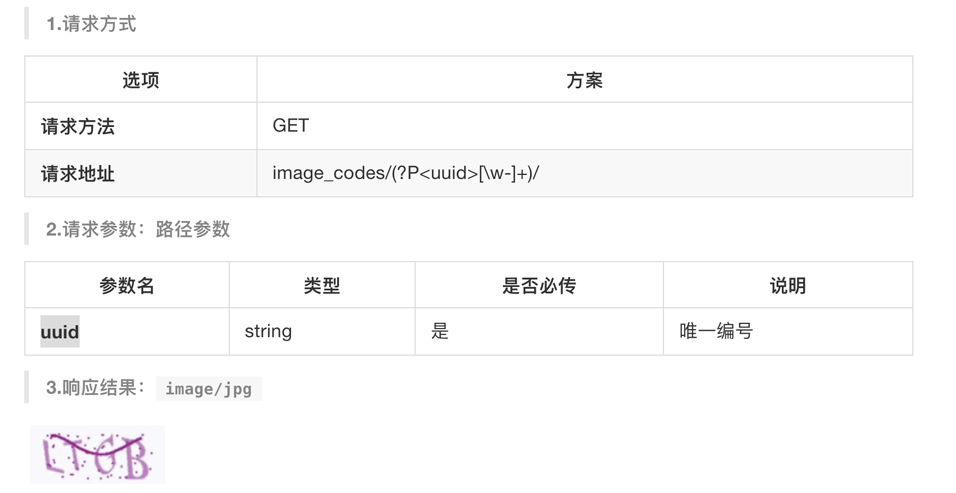Image resolution: width=956 pixels, height=493 pixels.
Task: Click the purple captcha image
Action: 97,455
